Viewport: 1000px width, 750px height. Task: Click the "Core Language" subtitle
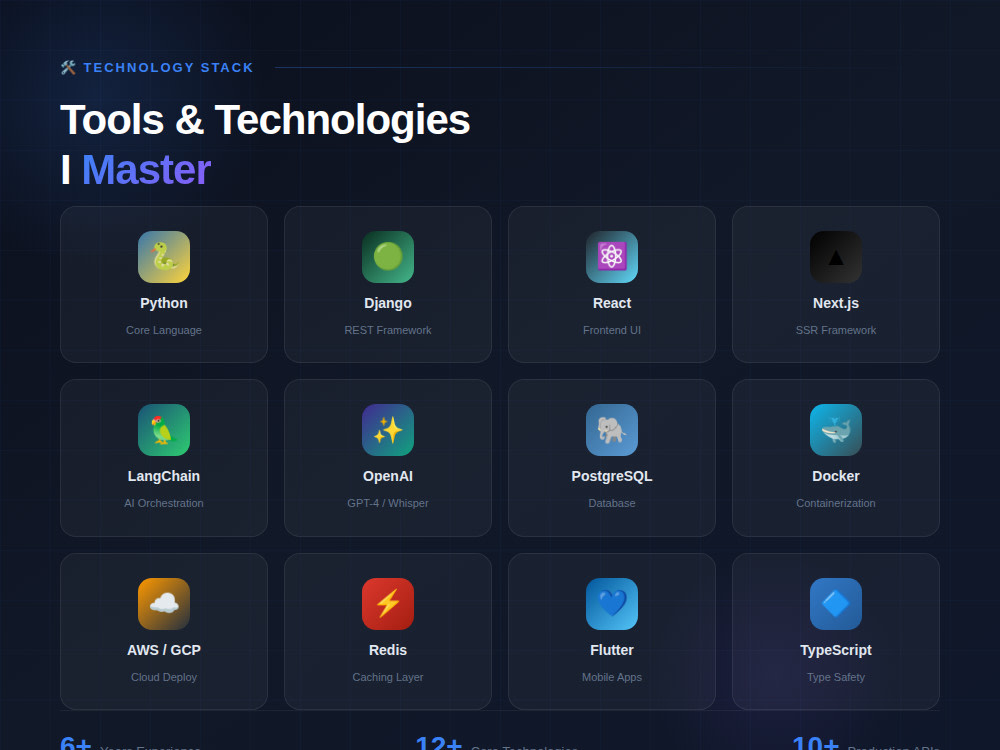(164, 330)
